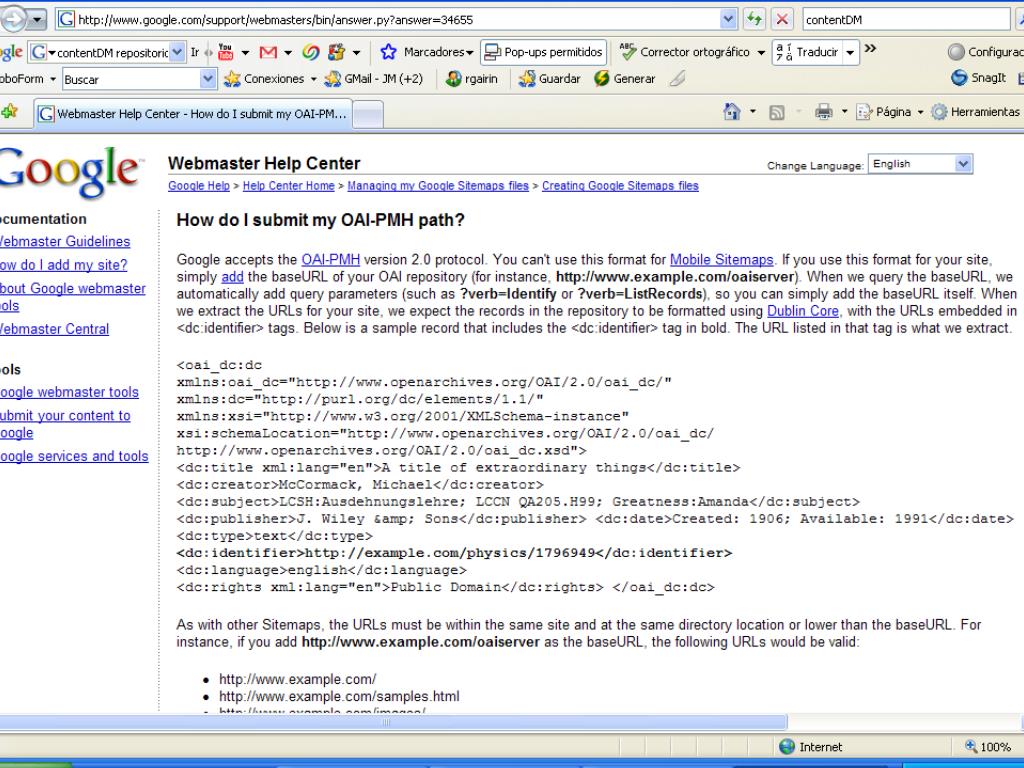Open the 'How do I add my site?' link

[x=63, y=265]
